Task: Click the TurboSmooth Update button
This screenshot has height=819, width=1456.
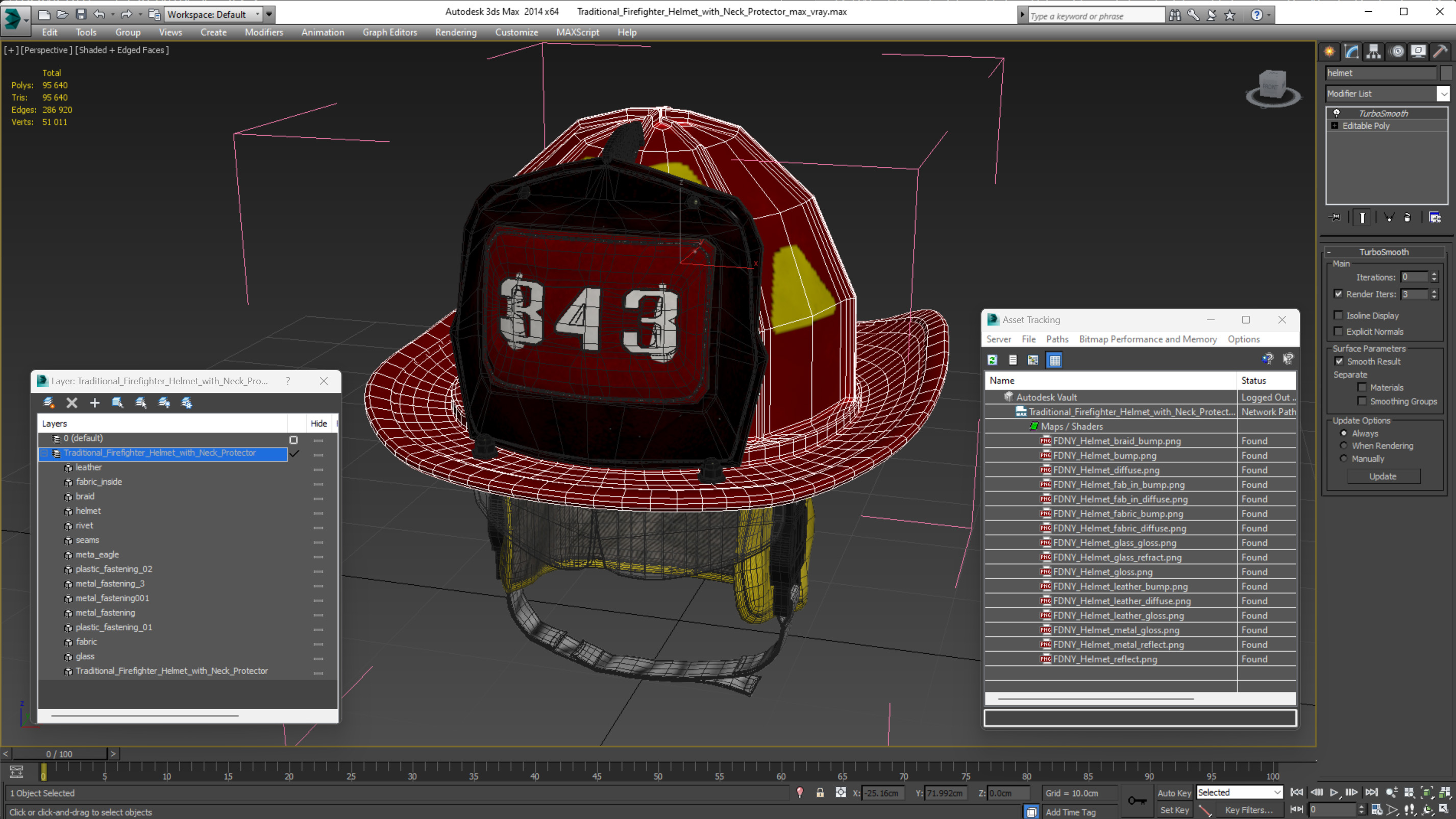Action: (1383, 476)
